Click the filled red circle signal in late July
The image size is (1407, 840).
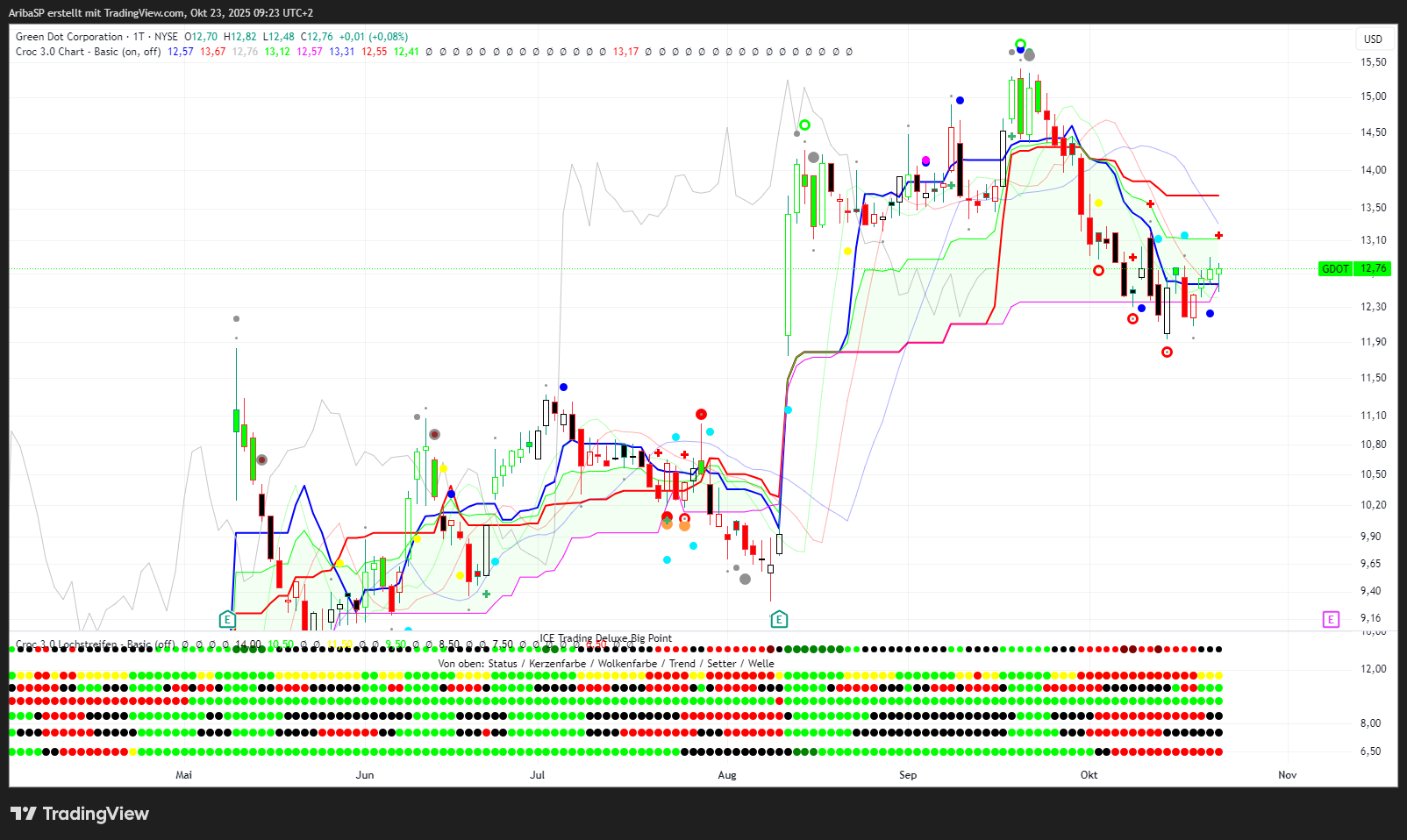coord(701,414)
